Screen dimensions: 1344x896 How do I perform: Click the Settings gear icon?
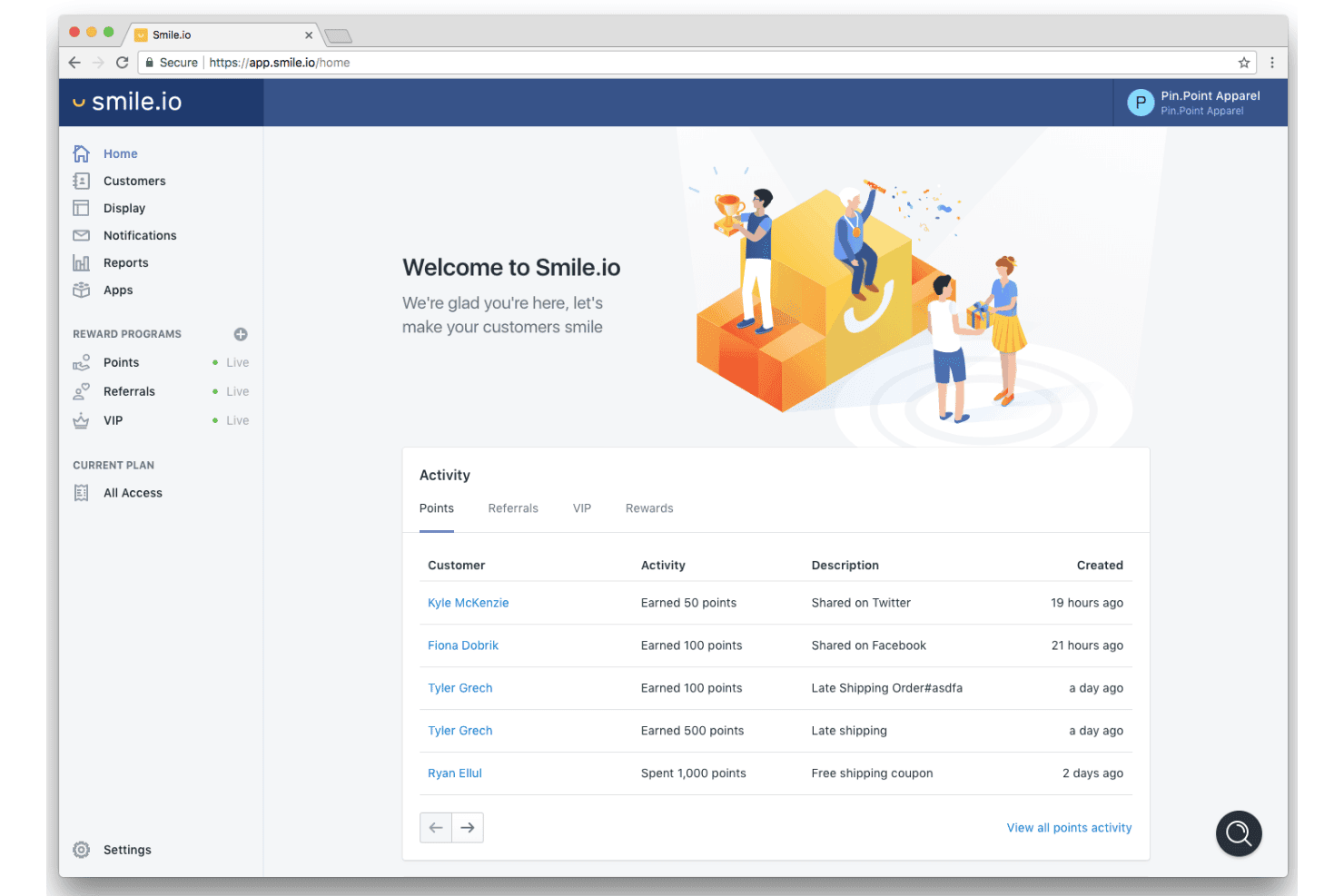pyautogui.click(x=81, y=850)
